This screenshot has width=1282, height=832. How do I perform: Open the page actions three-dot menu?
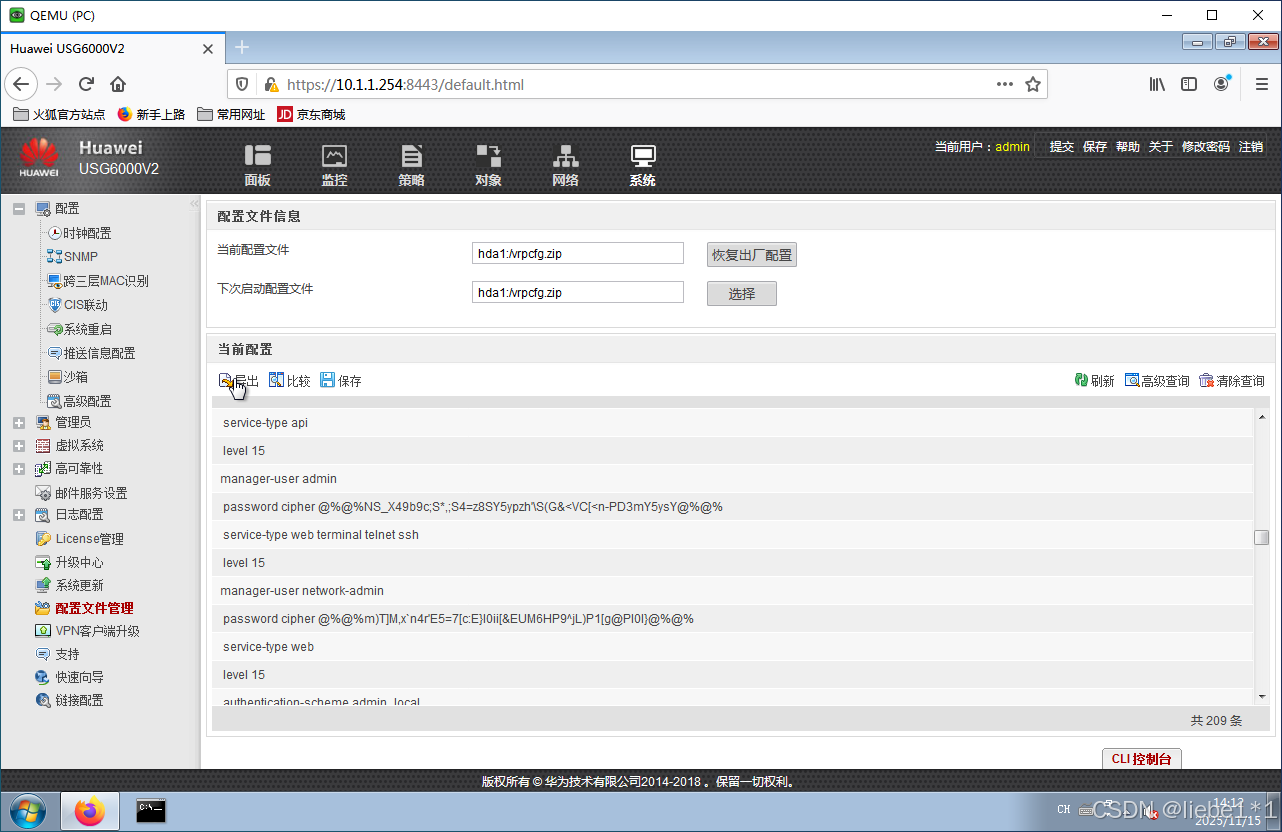[1005, 84]
